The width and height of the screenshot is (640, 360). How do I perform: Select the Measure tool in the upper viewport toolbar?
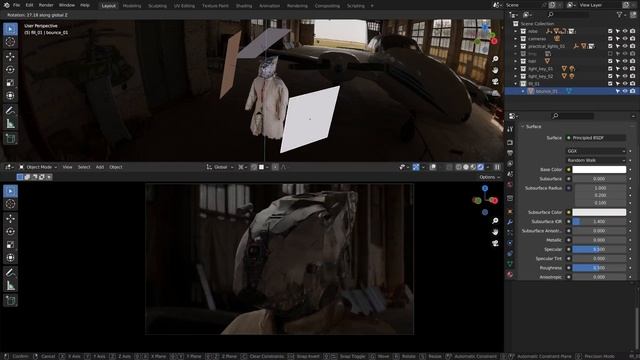coord(10,123)
